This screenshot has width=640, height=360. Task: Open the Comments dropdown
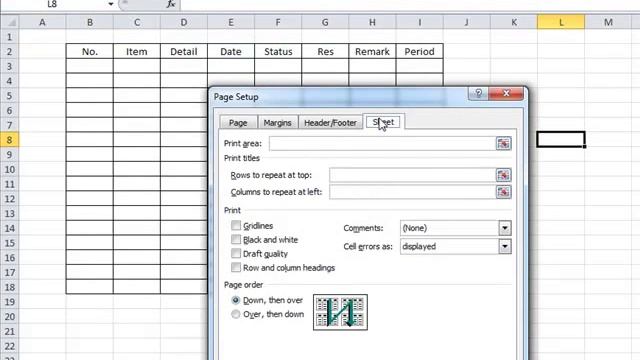pos(505,228)
